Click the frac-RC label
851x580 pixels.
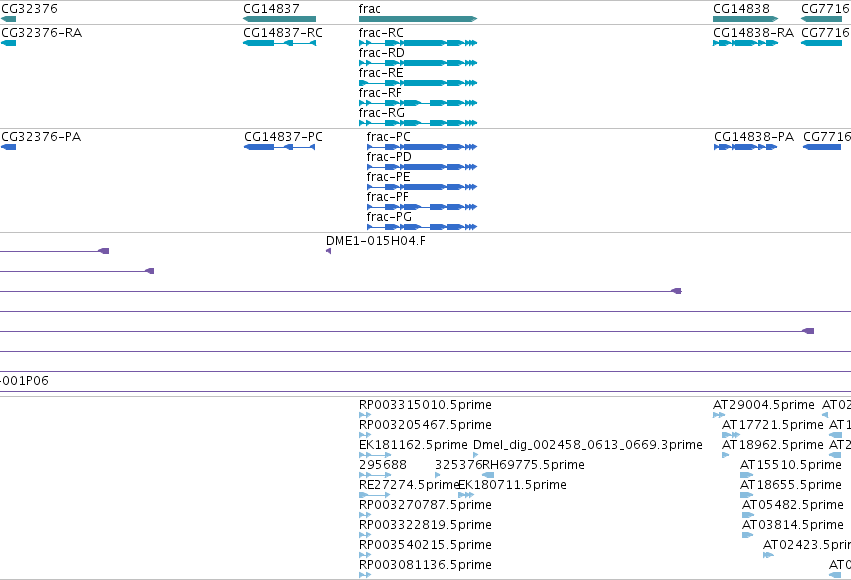coord(381,33)
